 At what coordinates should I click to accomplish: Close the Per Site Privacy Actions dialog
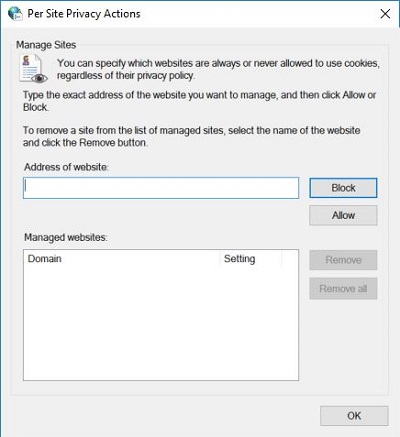(x=385, y=14)
